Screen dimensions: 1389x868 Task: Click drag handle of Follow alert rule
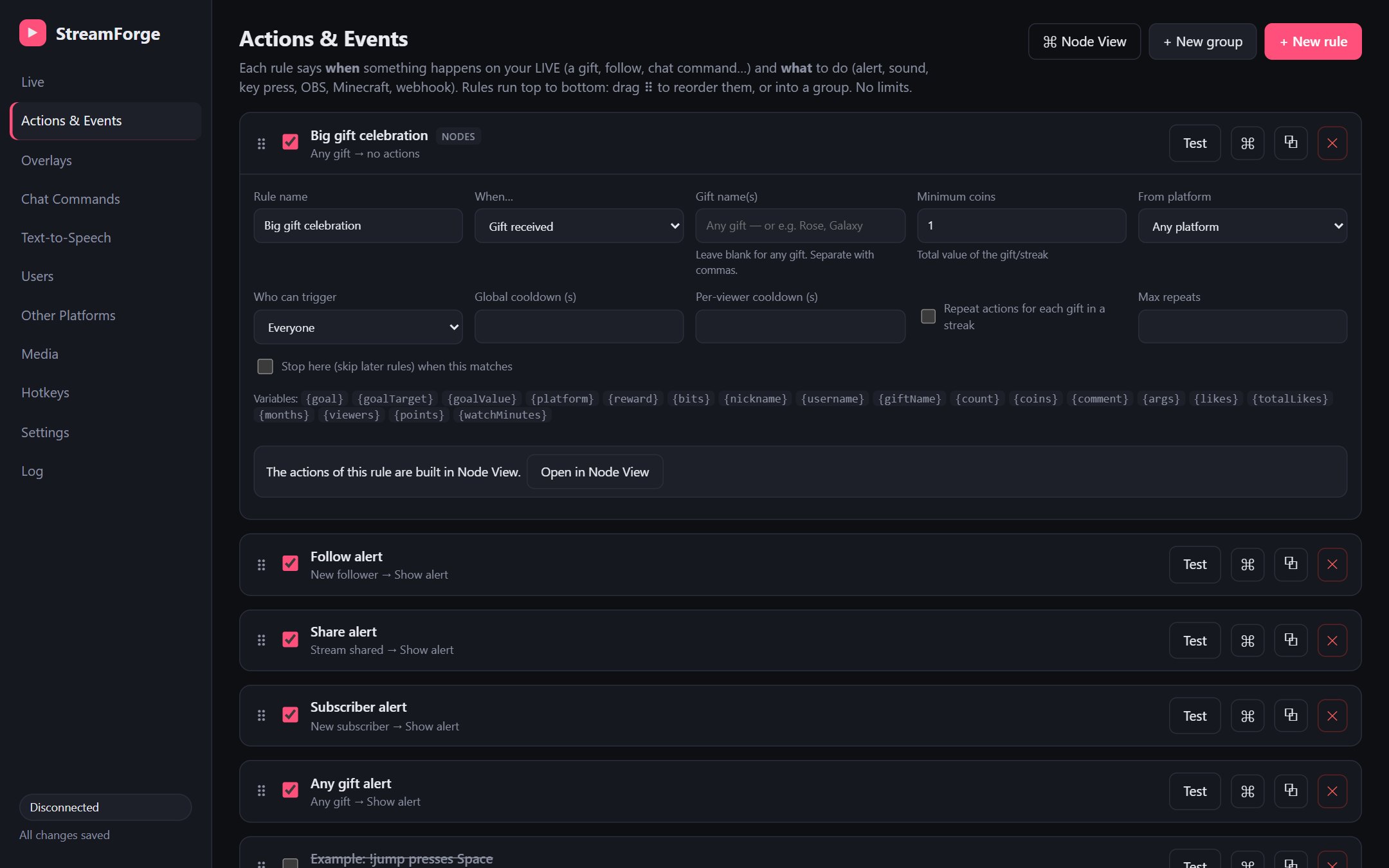pyautogui.click(x=261, y=565)
